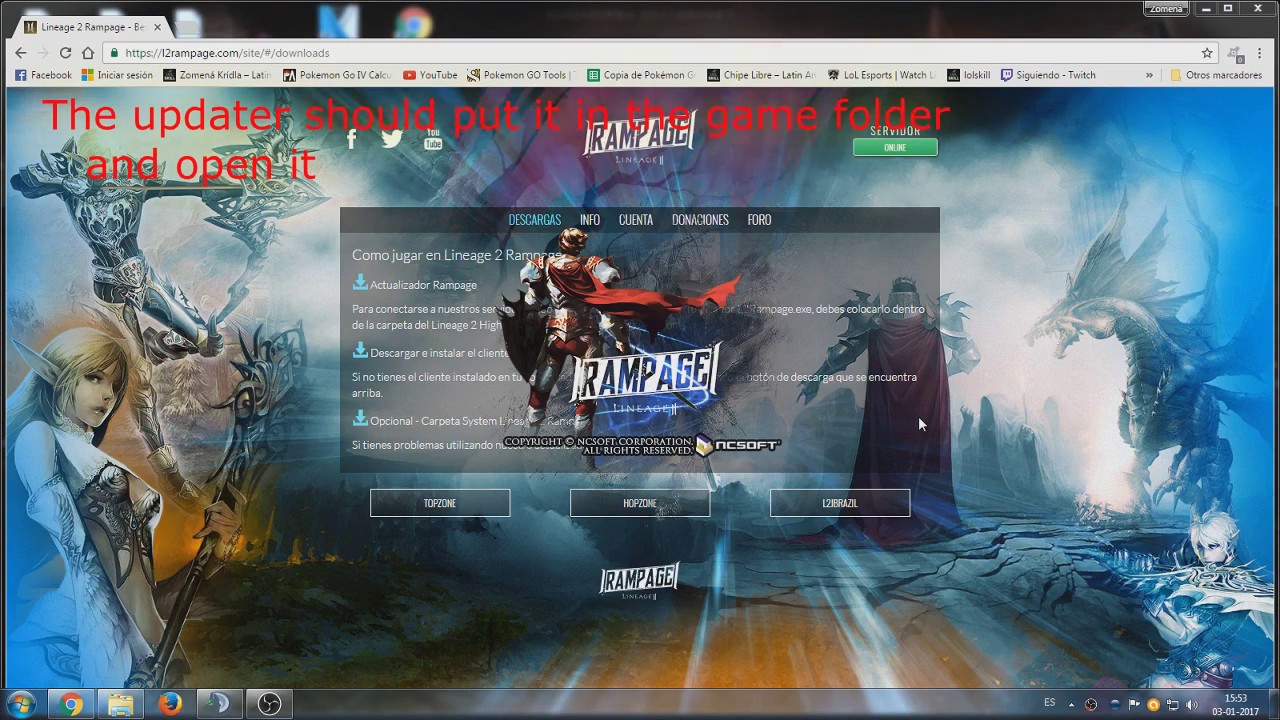Open the extension icon beside the star
Viewport: 1280px width, 720px height.
[1236, 53]
